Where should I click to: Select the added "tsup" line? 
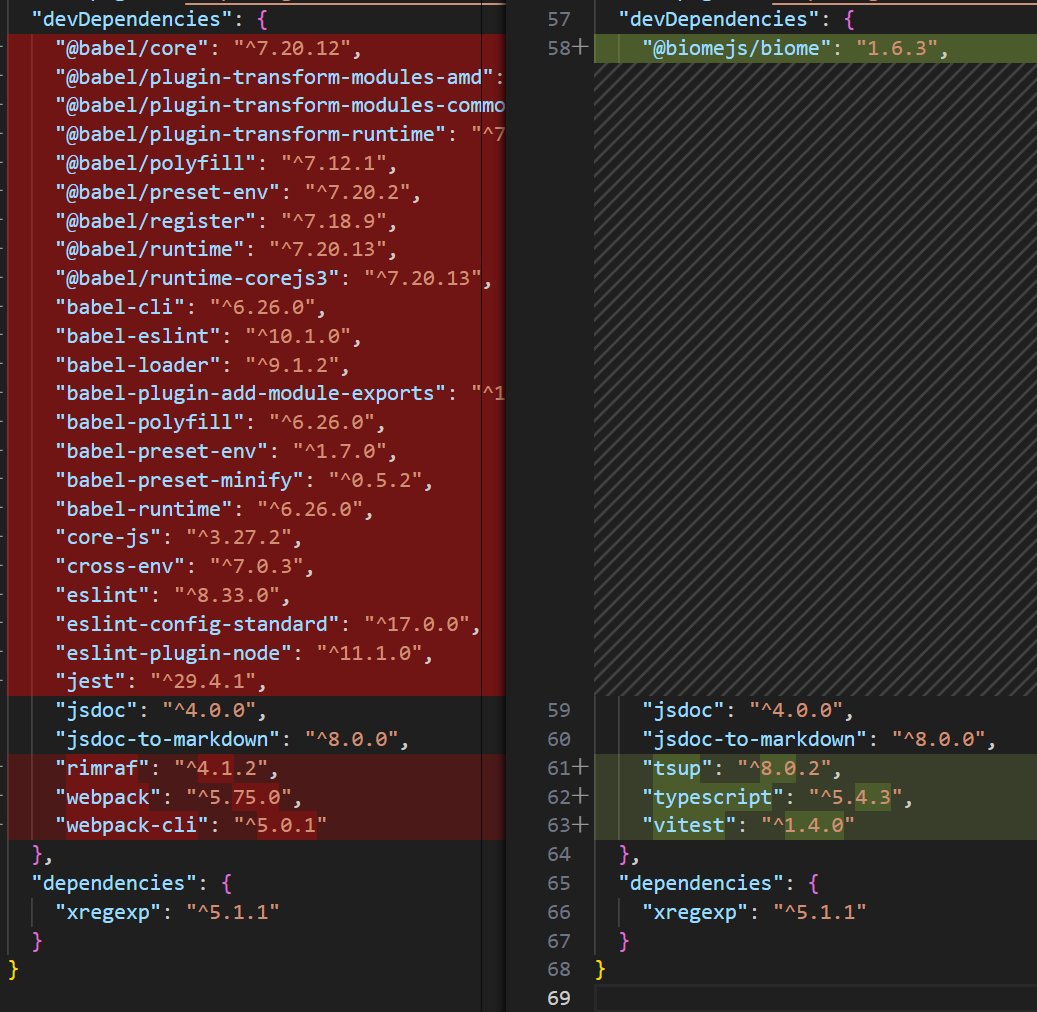pyautogui.click(x=741, y=769)
